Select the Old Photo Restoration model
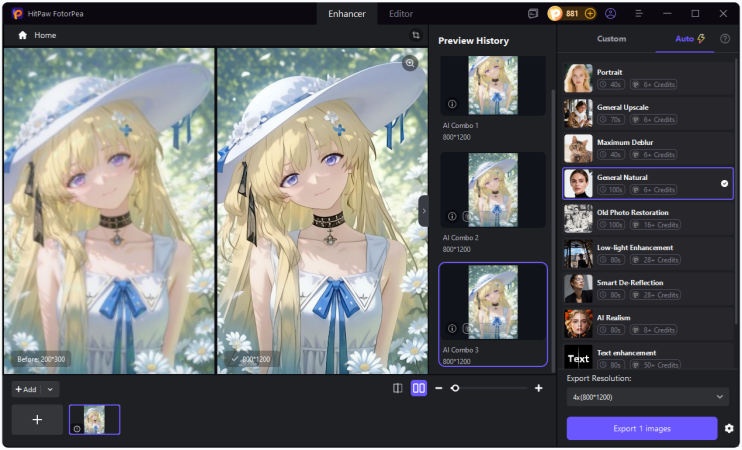 (647, 219)
